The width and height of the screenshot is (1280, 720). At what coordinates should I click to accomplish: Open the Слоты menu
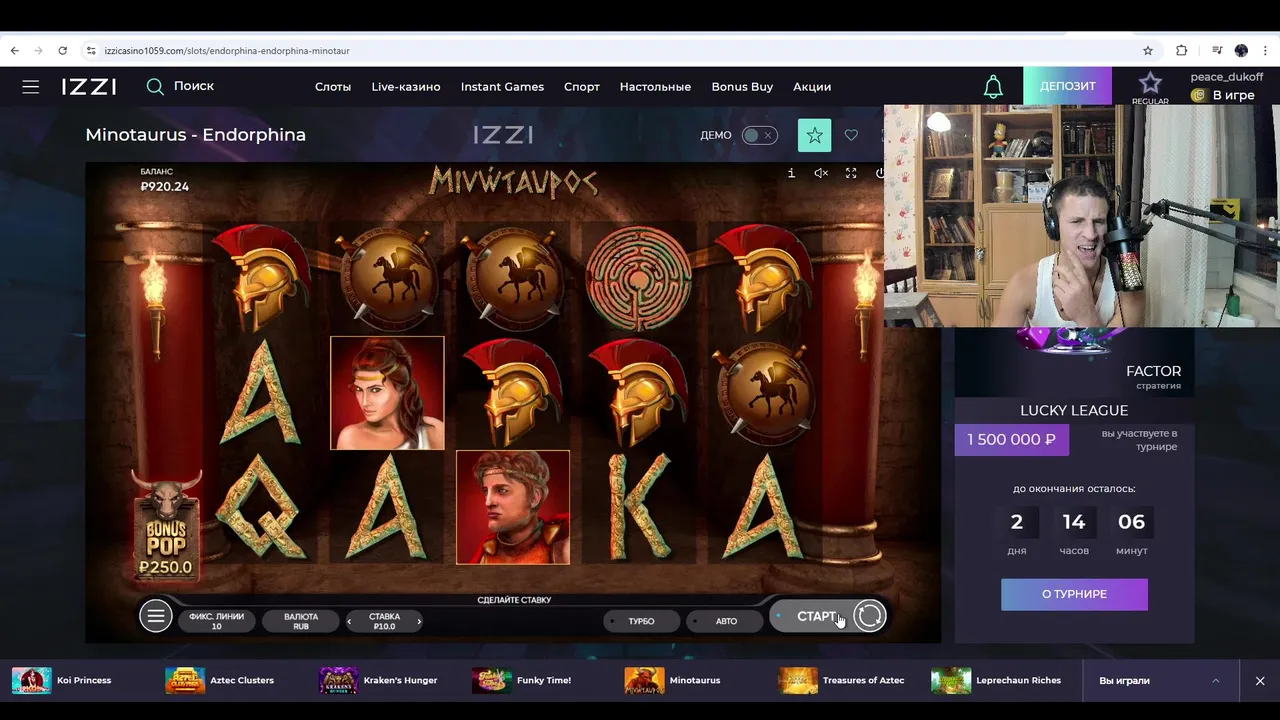[x=333, y=87]
